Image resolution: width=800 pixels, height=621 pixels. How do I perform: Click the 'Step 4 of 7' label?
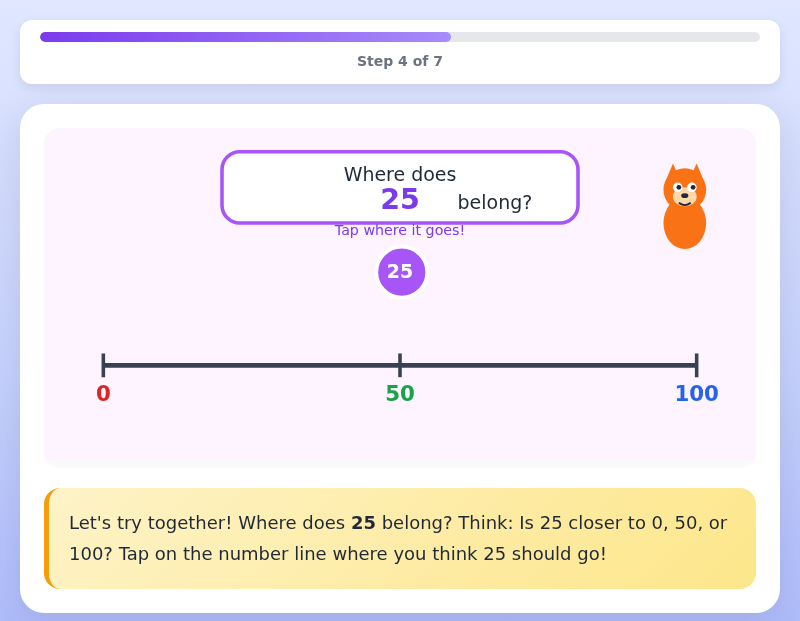pyautogui.click(x=400, y=61)
